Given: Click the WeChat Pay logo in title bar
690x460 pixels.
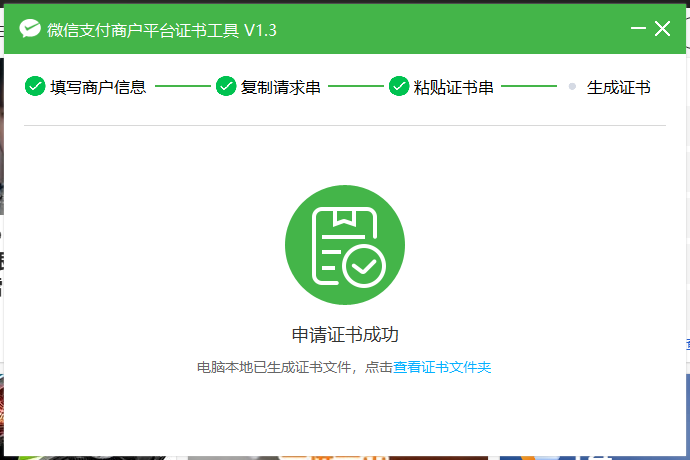Looking at the screenshot, I should [30, 29].
